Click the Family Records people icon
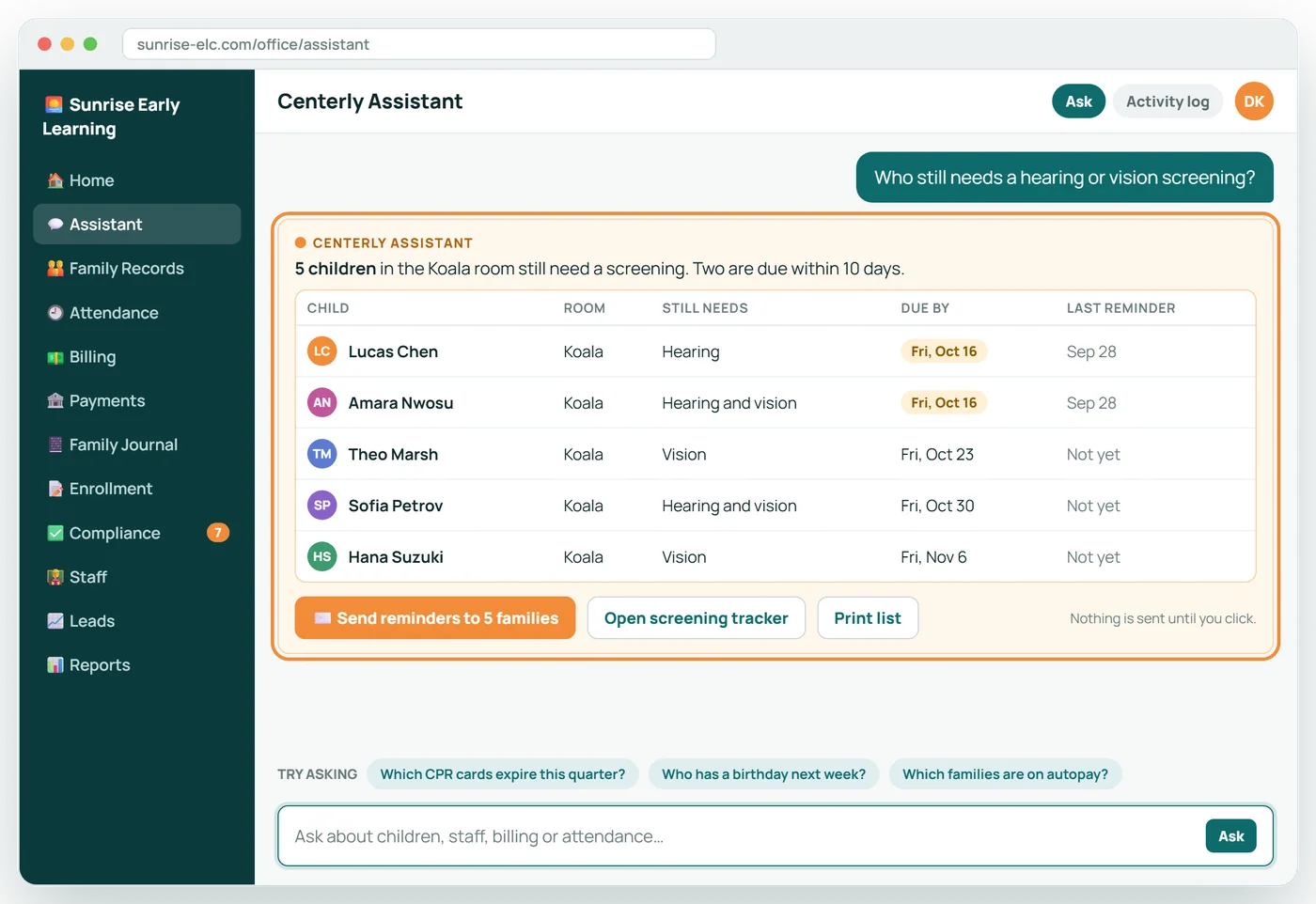 tap(55, 269)
